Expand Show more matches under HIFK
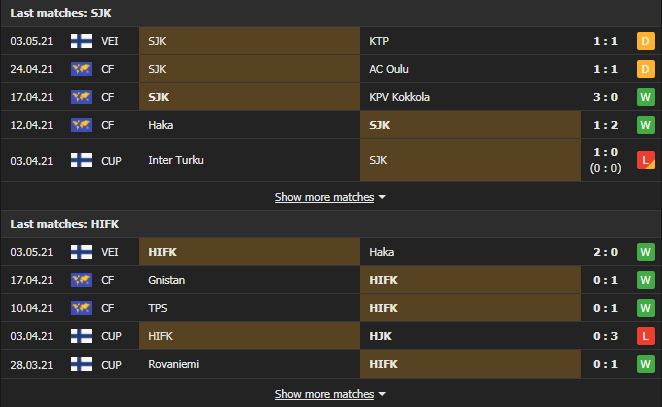 [x=330, y=394]
